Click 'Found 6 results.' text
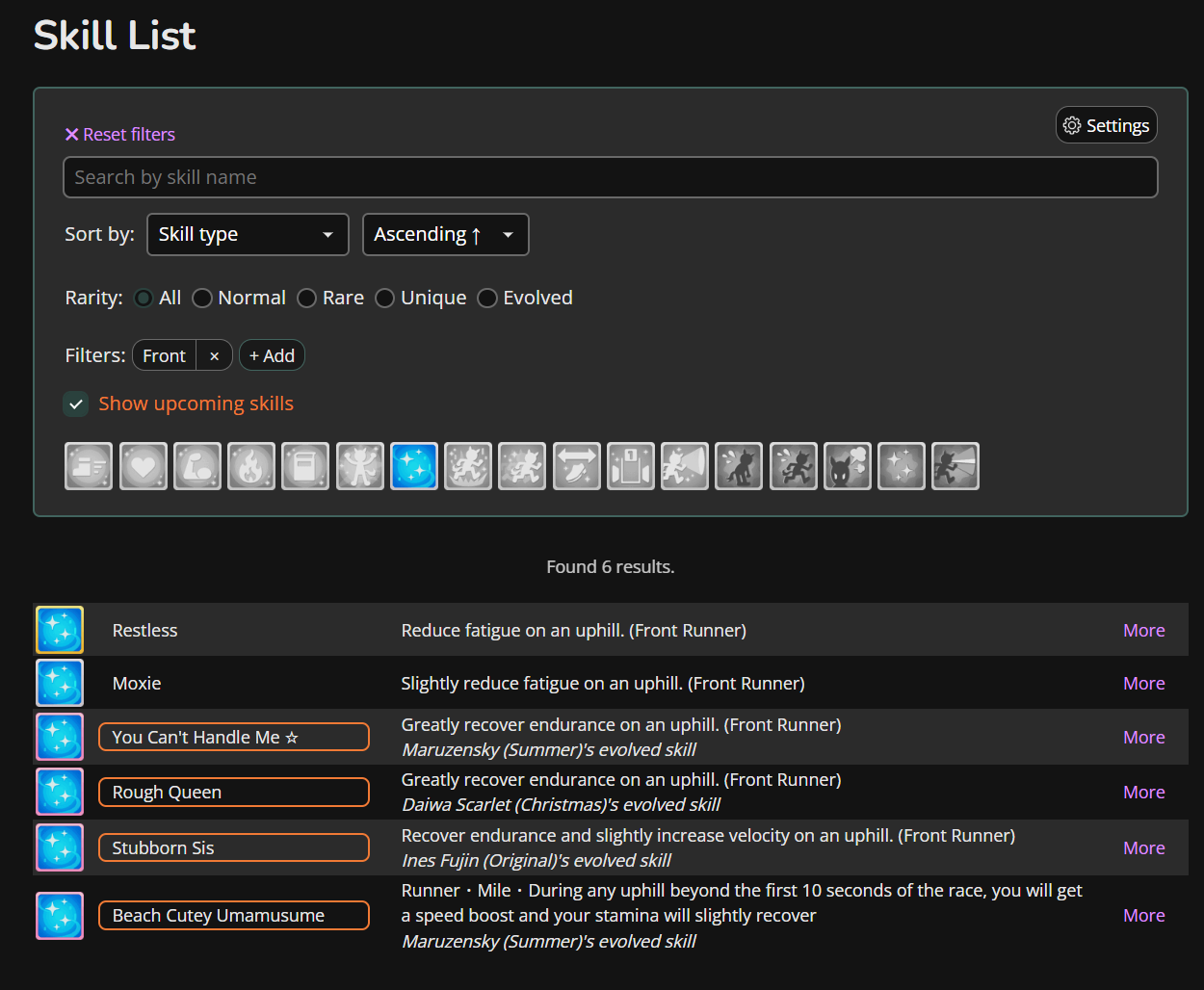The width and height of the screenshot is (1204, 990). (611, 566)
